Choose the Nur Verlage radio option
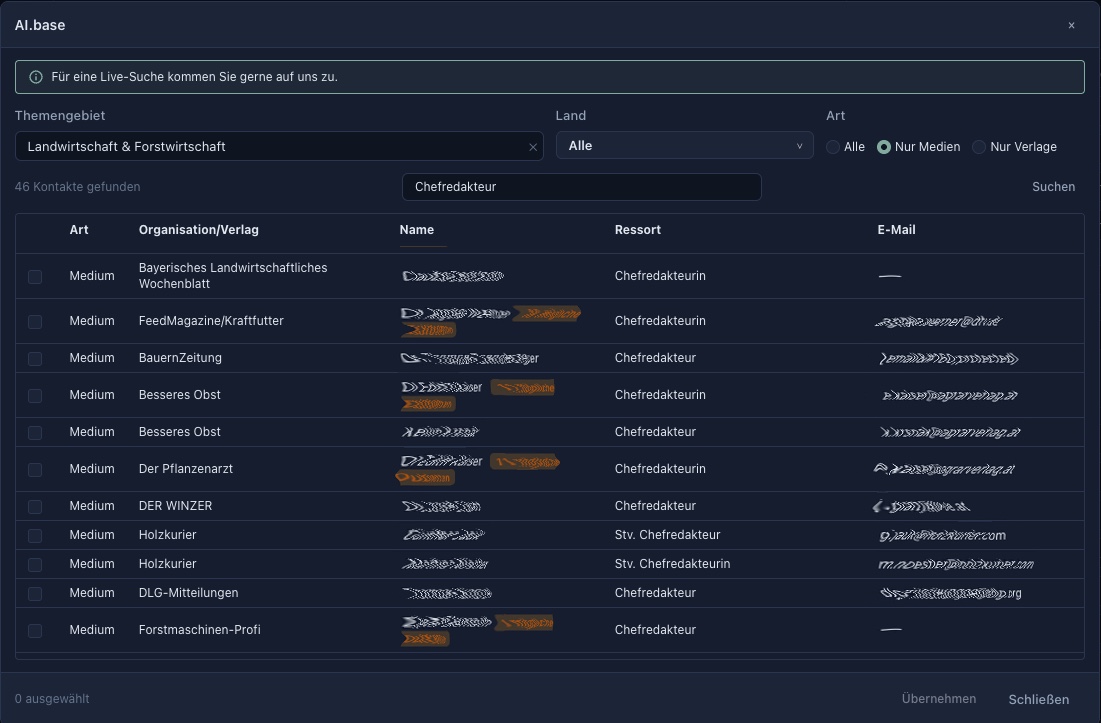Viewport: 1101px width, 723px height. pos(979,147)
